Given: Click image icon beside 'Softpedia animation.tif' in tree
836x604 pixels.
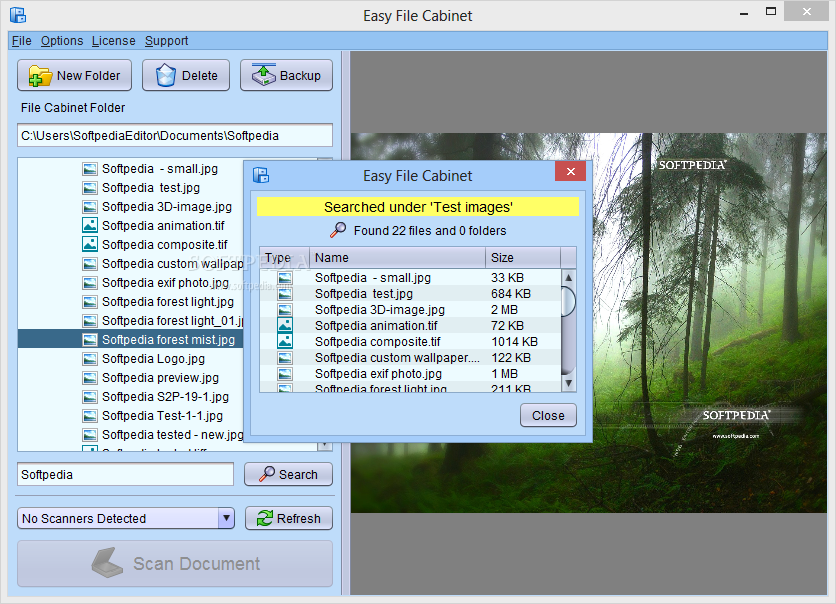Looking at the screenshot, I should (x=90, y=225).
